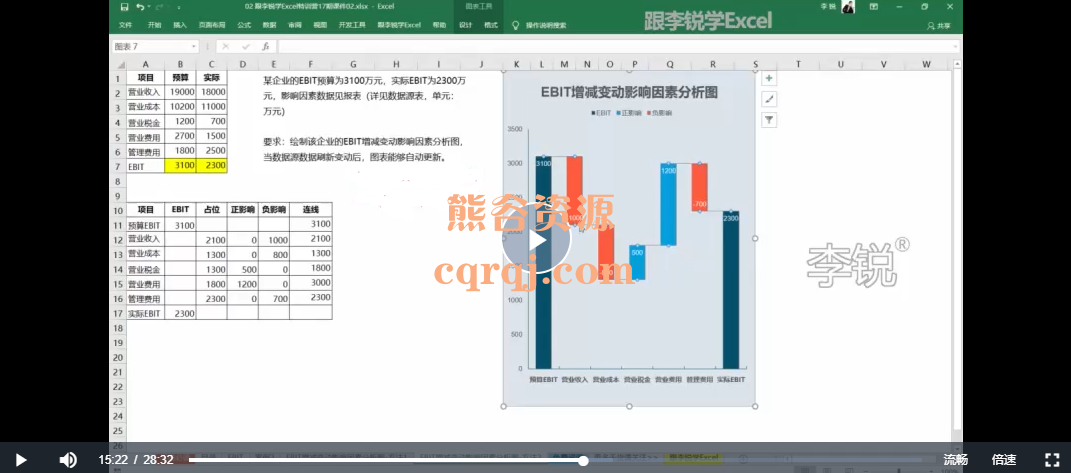Click the Undo arrow in quick access toolbar
Viewport: 1071px width, 473px height.
[x=139, y=7]
